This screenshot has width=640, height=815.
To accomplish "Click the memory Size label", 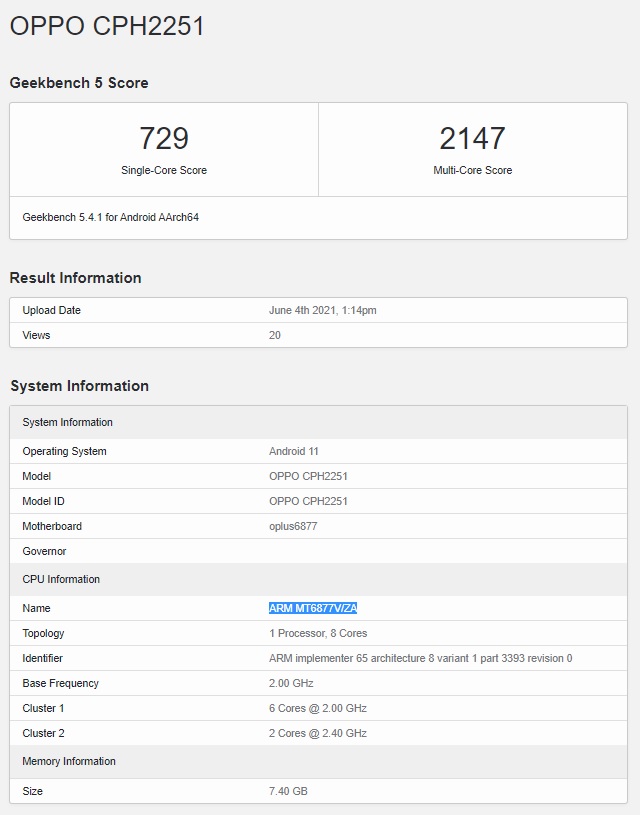I will tap(33, 791).
